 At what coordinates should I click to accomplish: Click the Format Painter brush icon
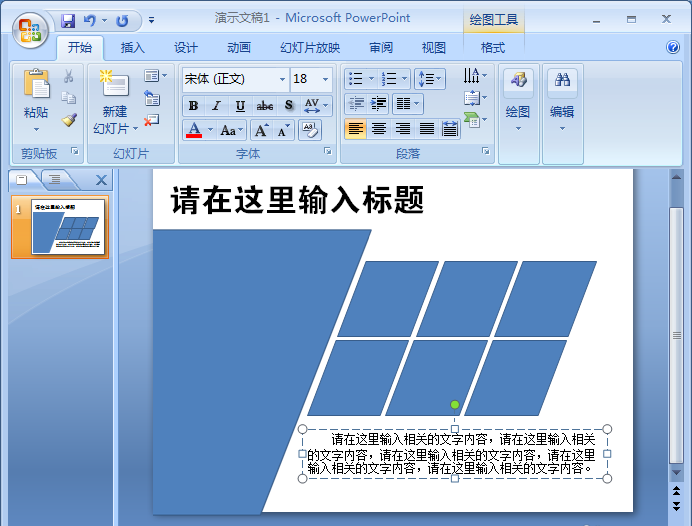click(x=69, y=120)
